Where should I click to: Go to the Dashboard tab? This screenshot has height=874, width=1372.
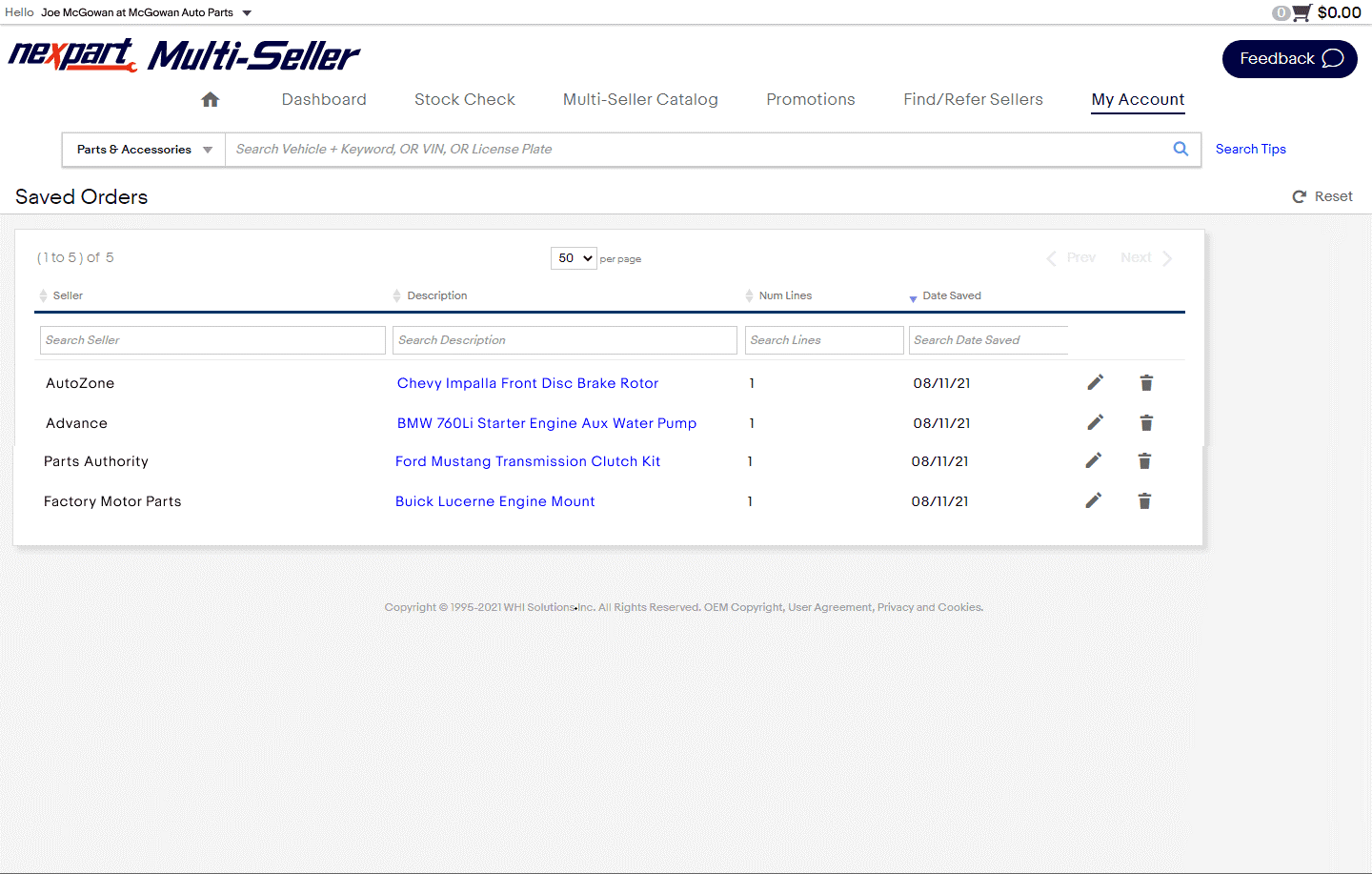pyautogui.click(x=324, y=100)
